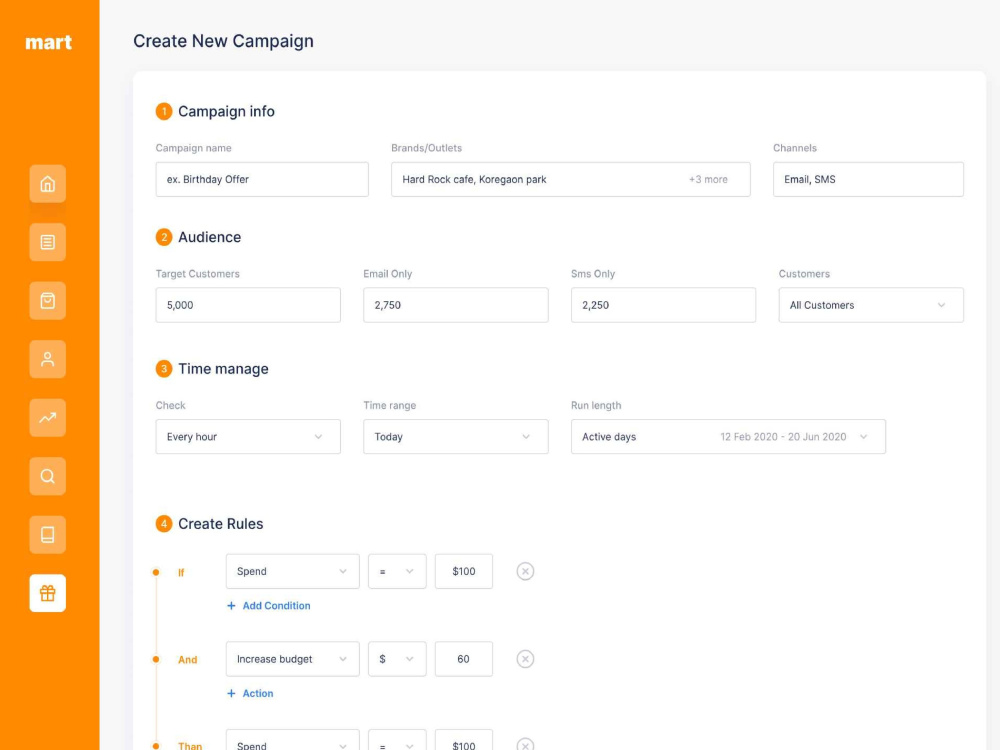Click the Campaign name input field
Screen dimensions: 1000x750
pos(262,179)
